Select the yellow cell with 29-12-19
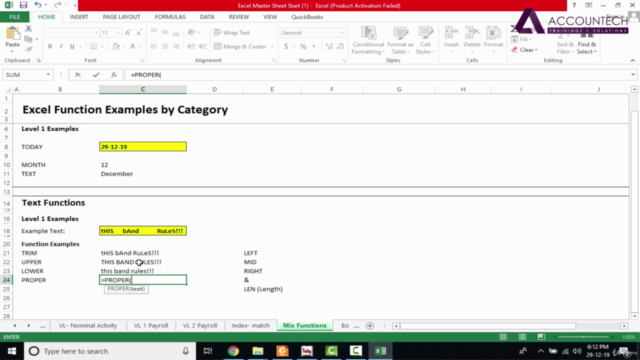Viewport: 640px width, 360px height. pos(143,147)
